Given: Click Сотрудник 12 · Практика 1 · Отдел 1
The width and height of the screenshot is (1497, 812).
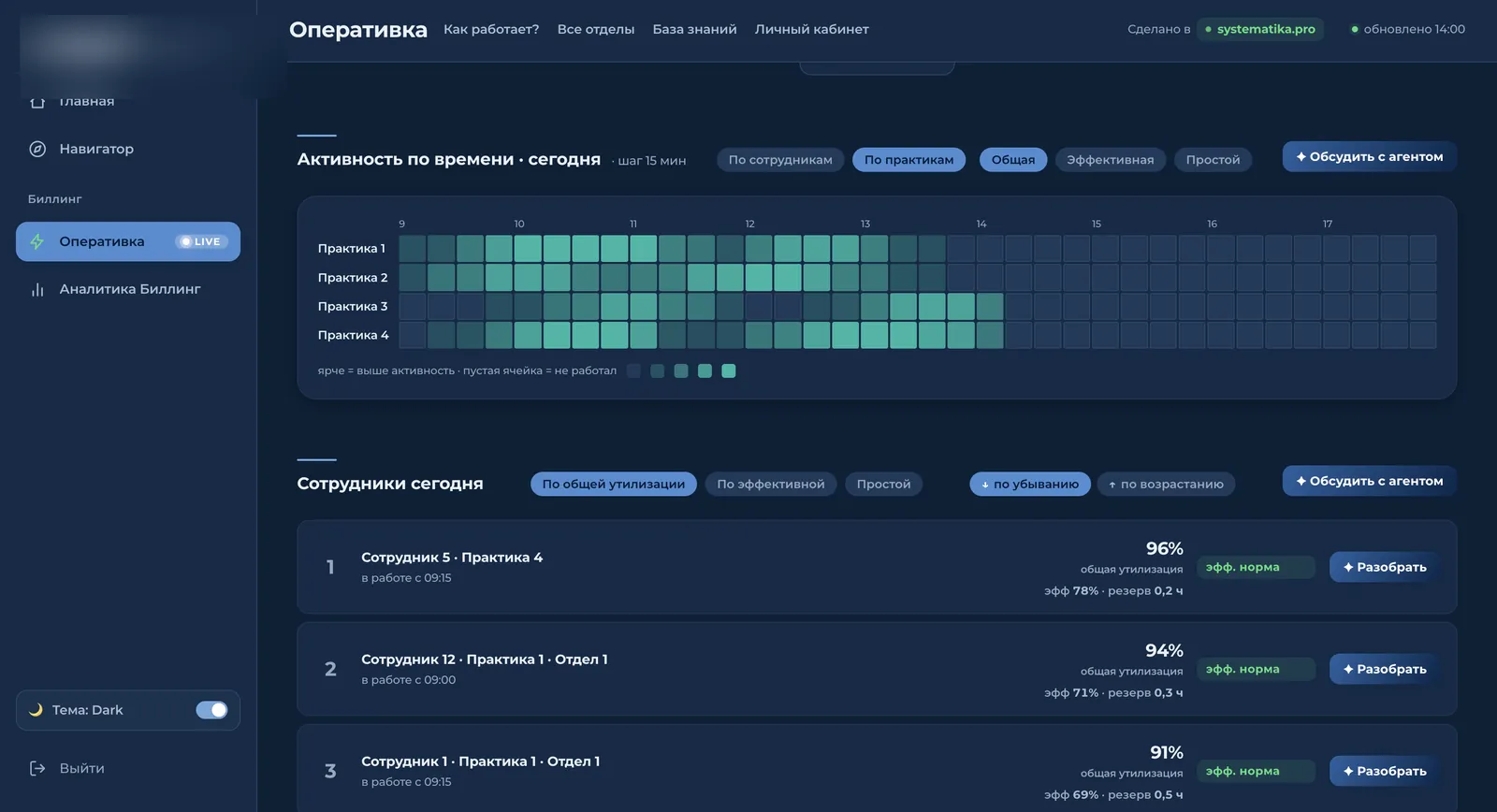Looking at the screenshot, I should point(485,660).
